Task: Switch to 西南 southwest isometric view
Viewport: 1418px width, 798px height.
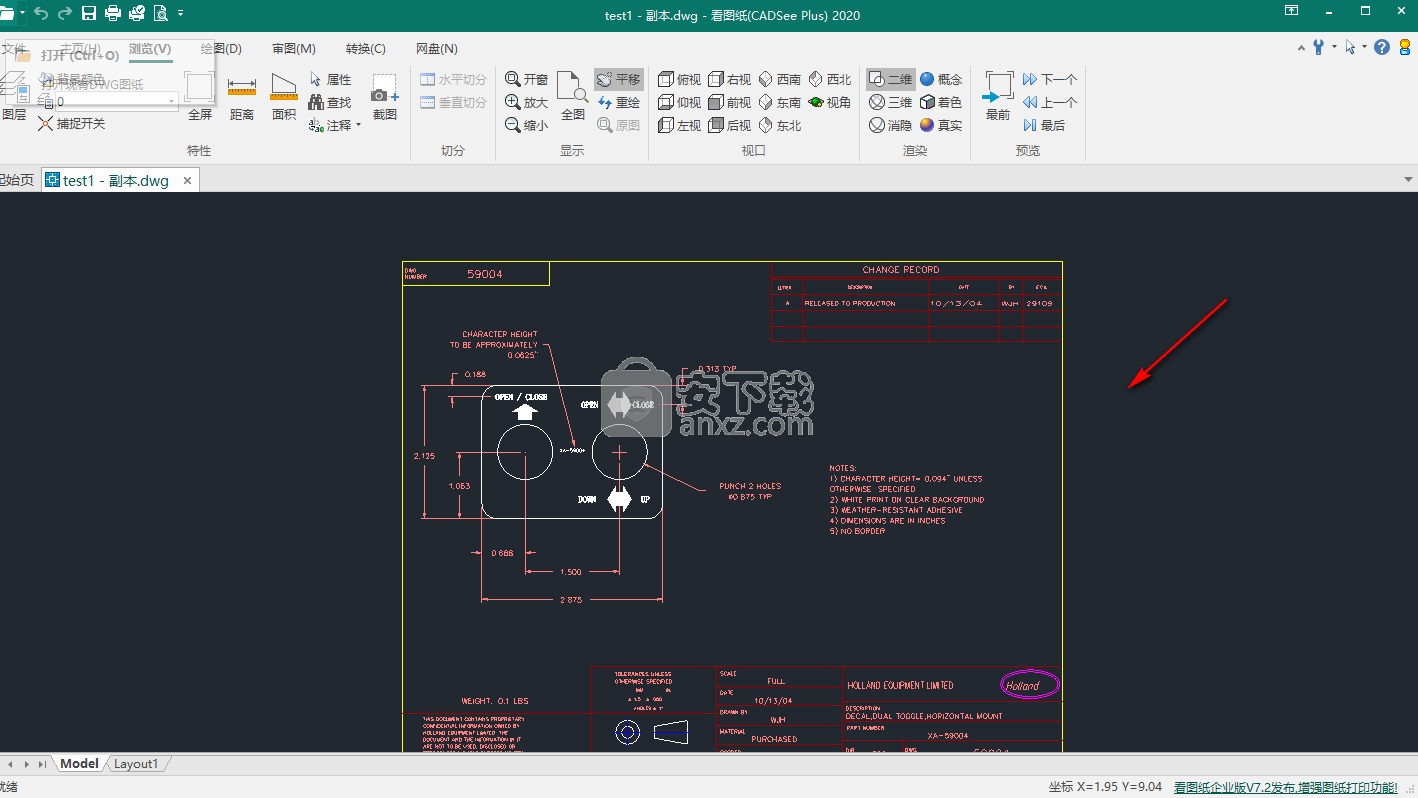Action: [779, 79]
